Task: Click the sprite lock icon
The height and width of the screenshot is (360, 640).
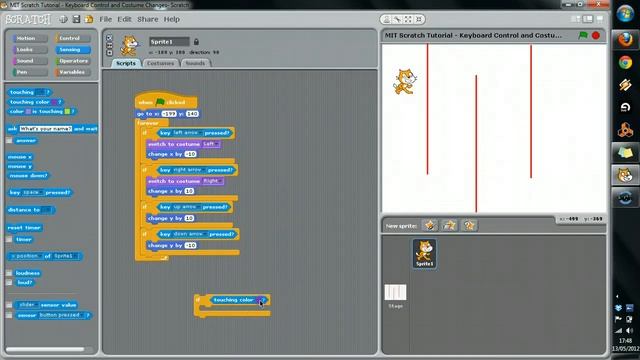Action: [x=196, y=42]
